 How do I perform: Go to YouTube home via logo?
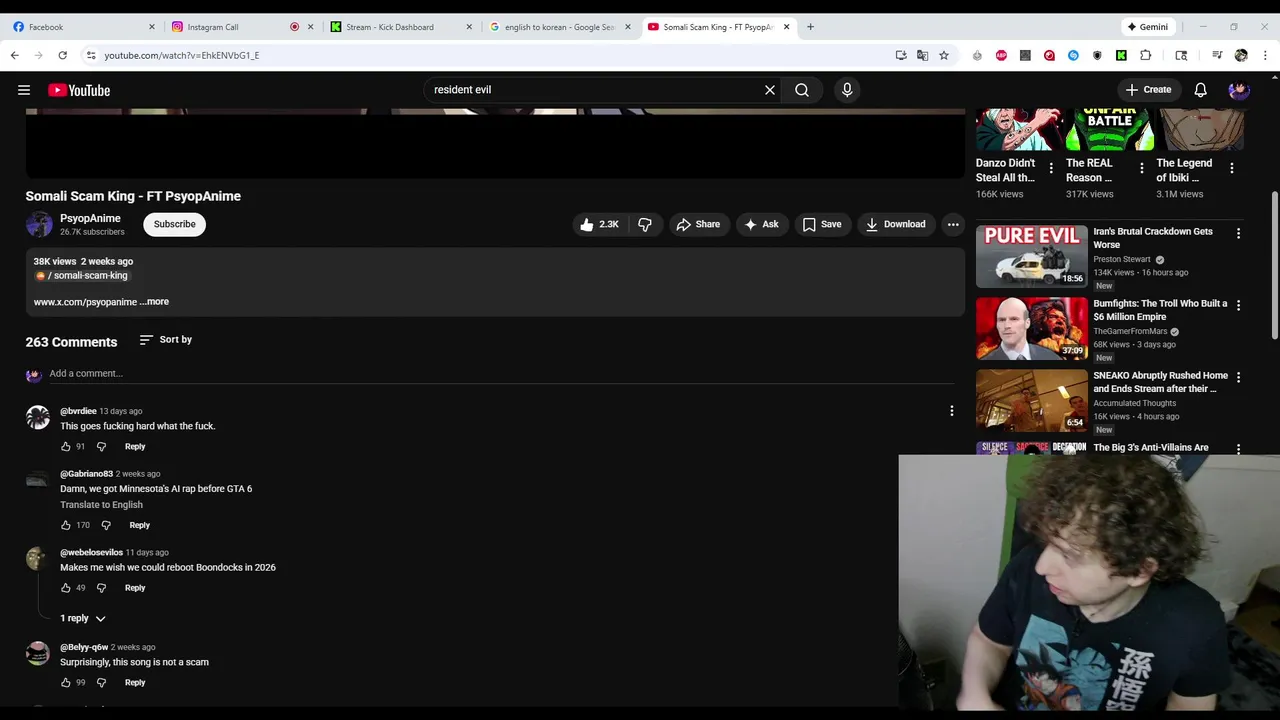coord(79,90)
